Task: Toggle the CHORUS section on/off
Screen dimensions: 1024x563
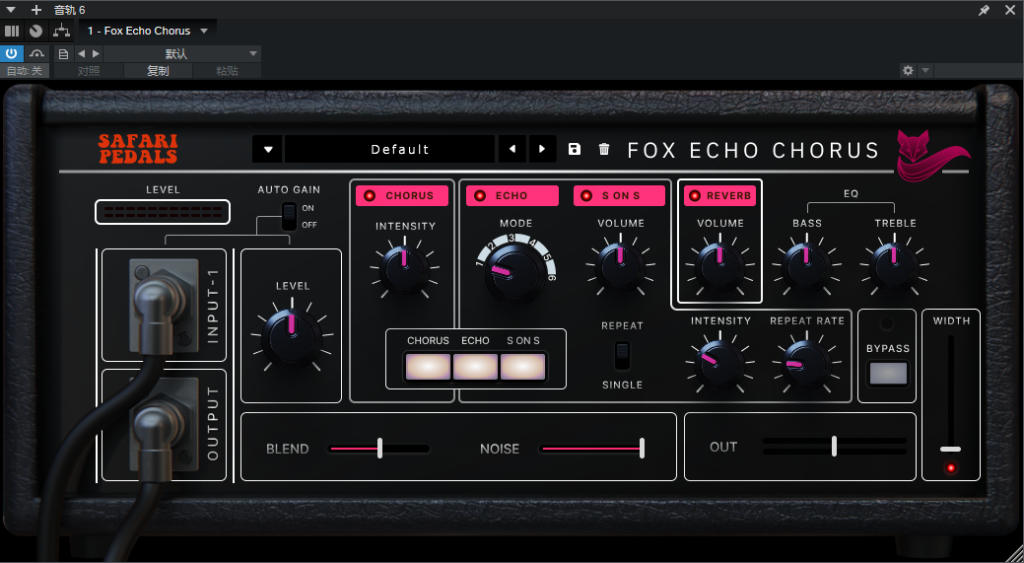Action: (402, 195)
